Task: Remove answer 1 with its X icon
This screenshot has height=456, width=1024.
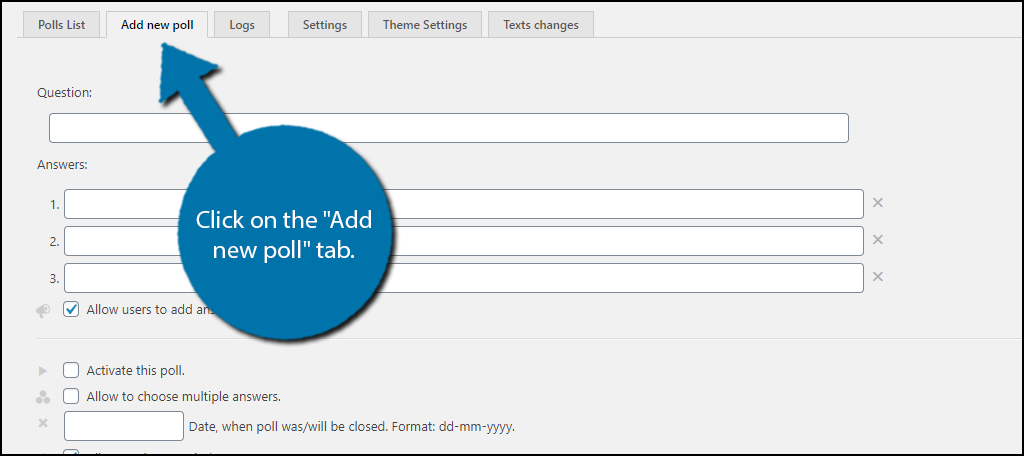Action: click(x=878, y=203)
